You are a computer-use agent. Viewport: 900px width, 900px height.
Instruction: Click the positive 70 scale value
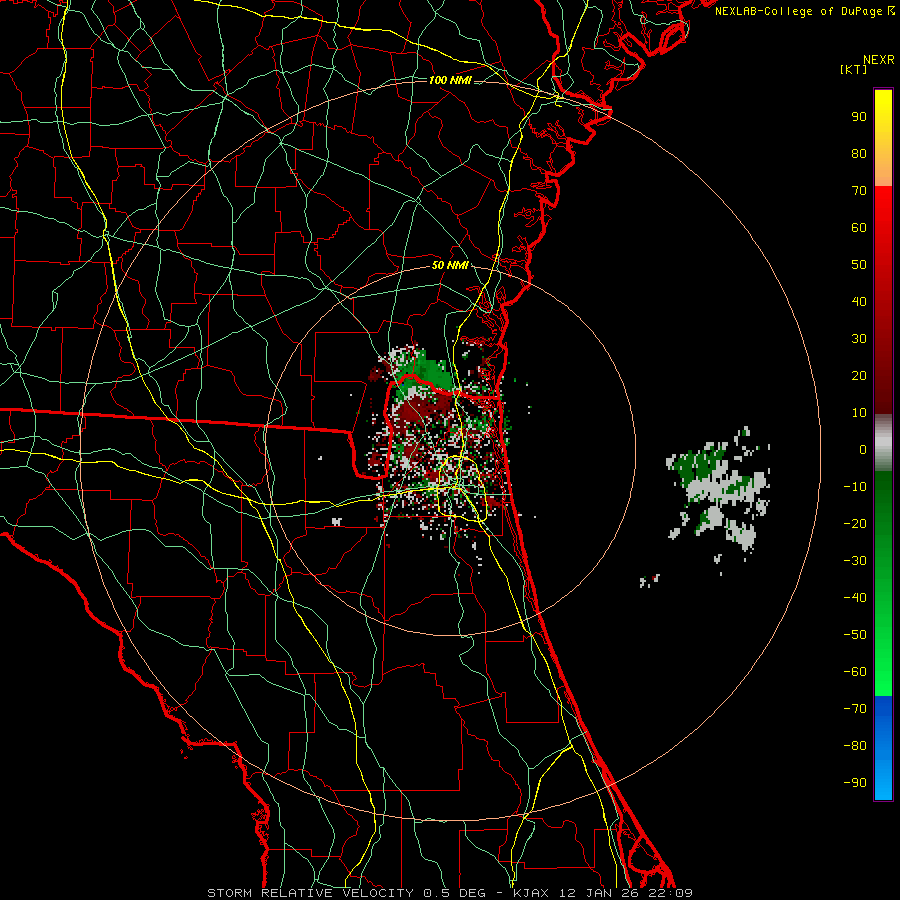(859, 191)
